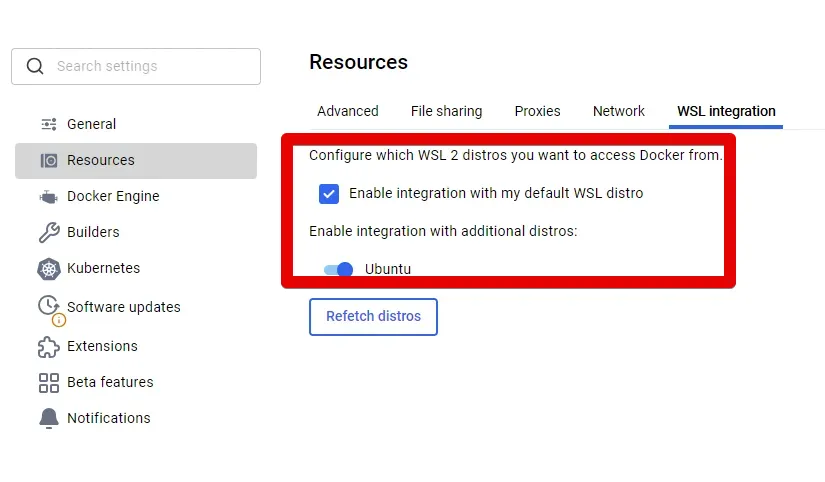Select Resources in the sidebar
Viewport: 825px width, 482px height.
coord(136,160)
